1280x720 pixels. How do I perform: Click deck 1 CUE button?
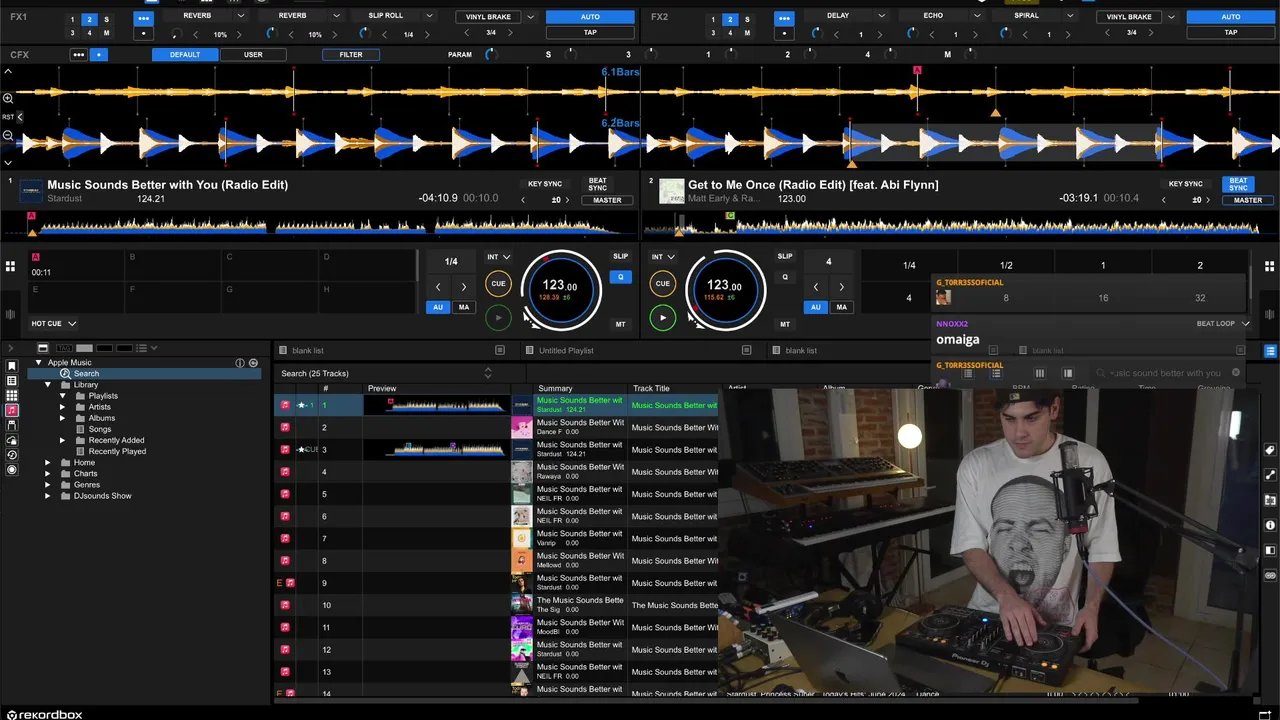(x=498, y=283)
